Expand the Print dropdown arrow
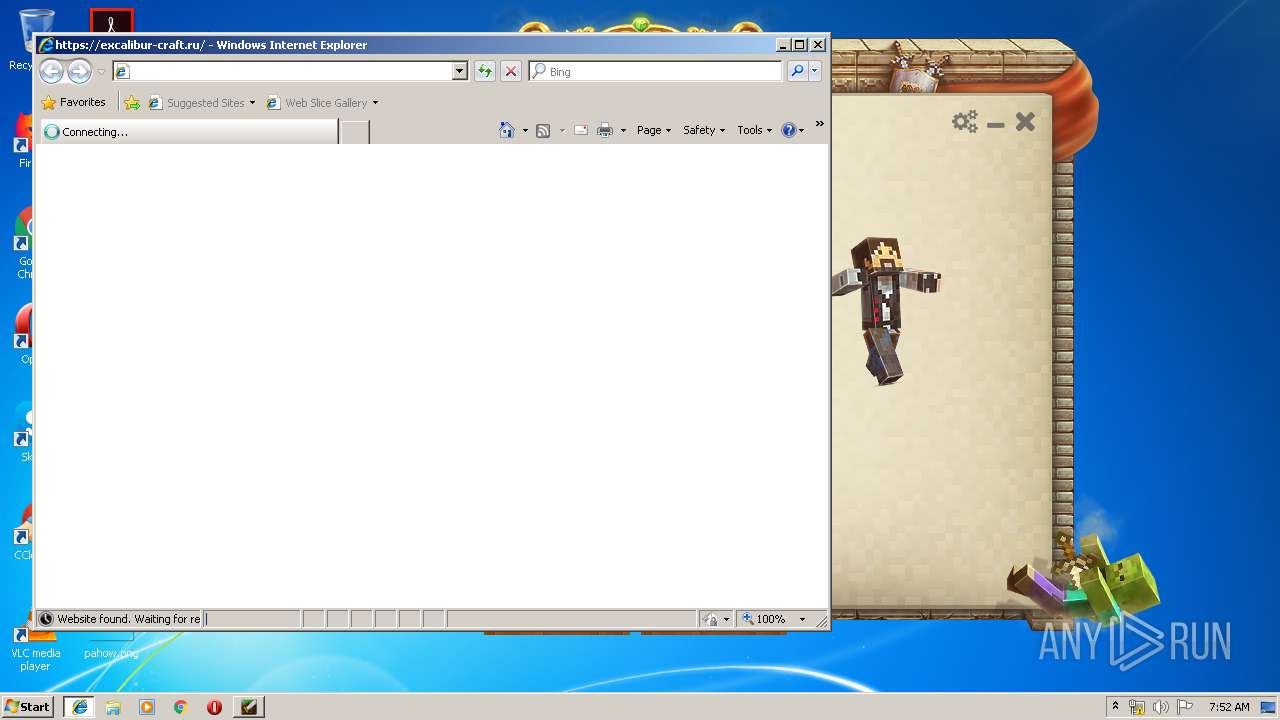The width and height of the screenshot is (1280, 720). point(623,130)
